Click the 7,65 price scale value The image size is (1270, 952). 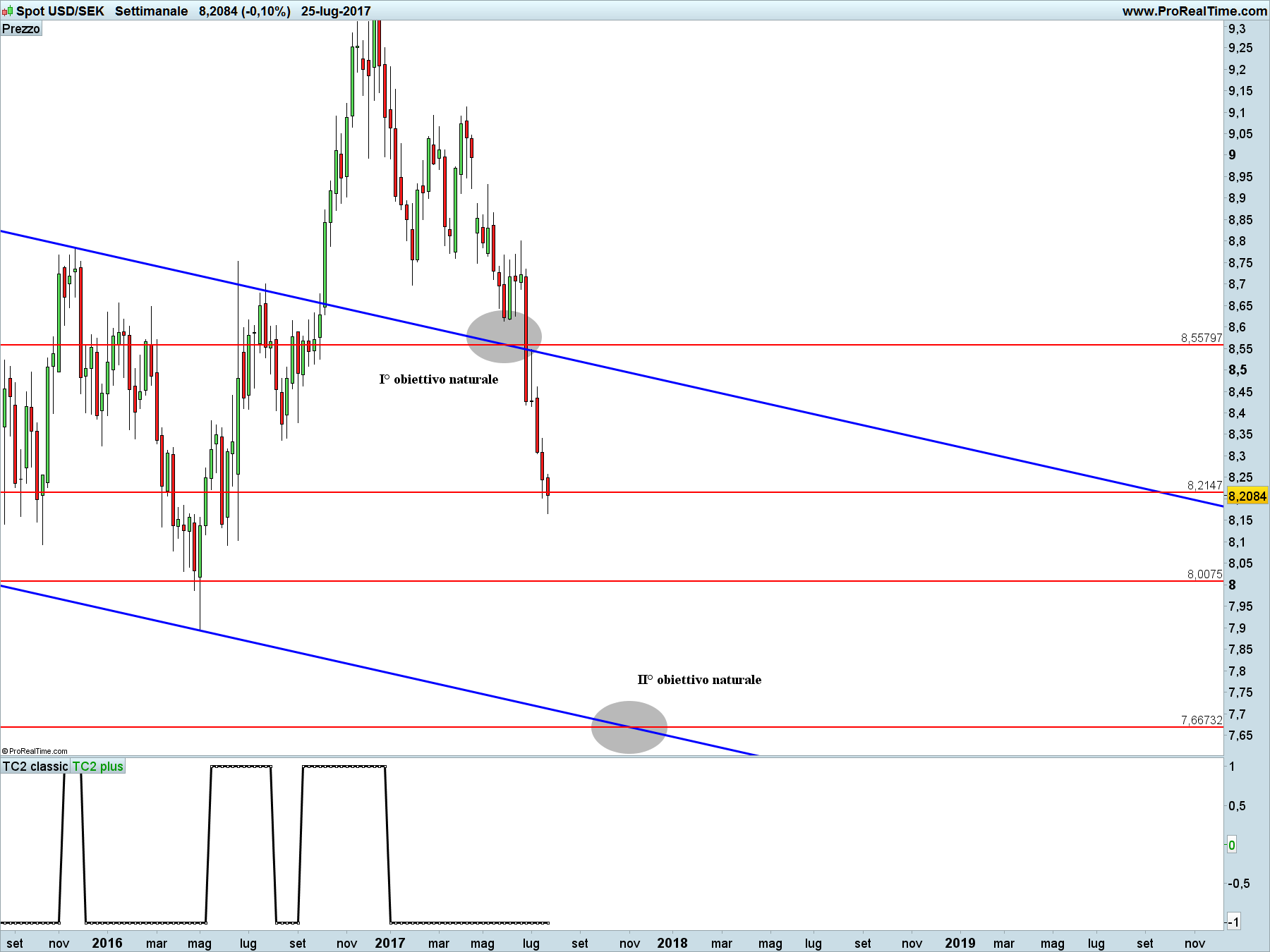1240,736
